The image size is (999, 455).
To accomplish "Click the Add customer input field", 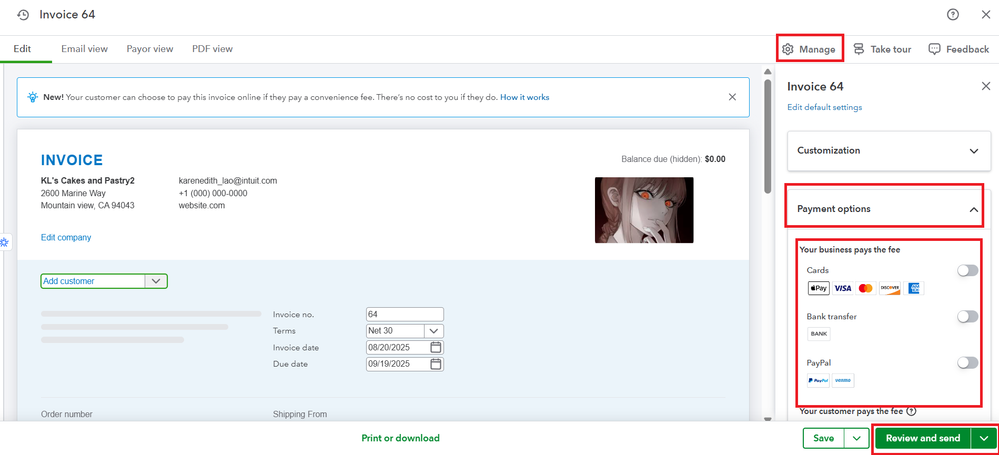I will point(93,280).
